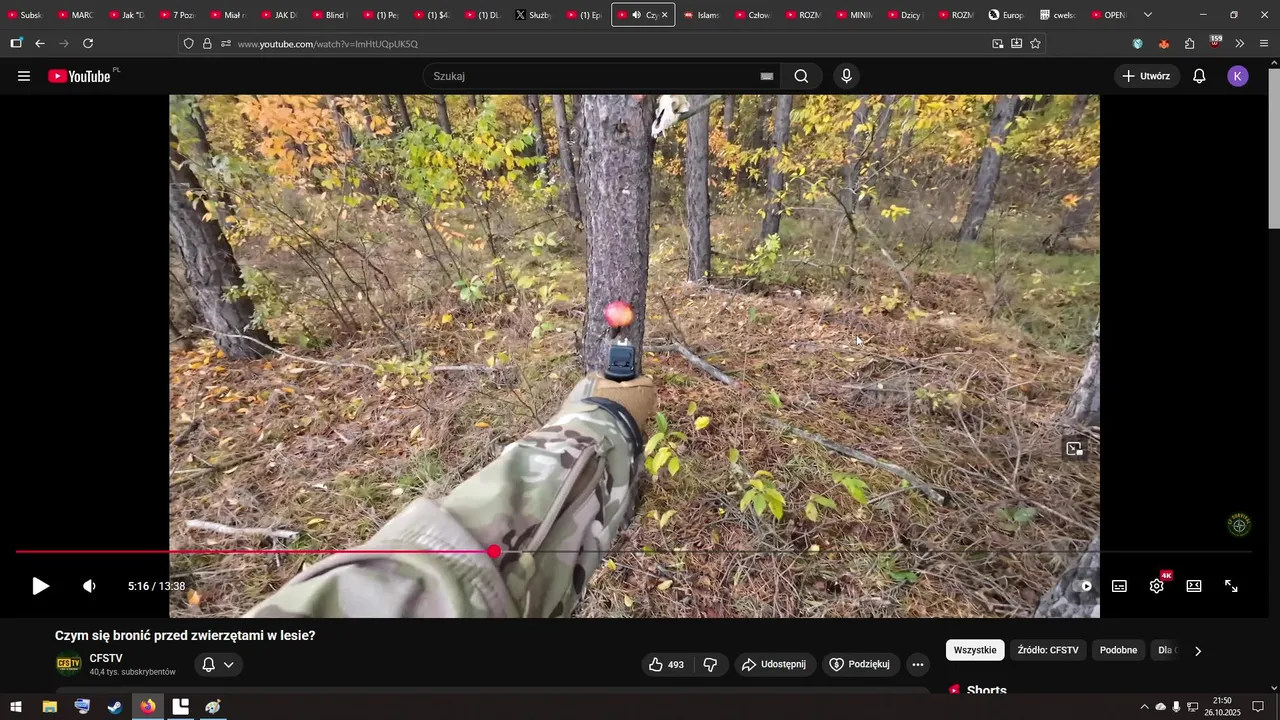Switch to the Blind browser tab
The image size is (1280, 720).
pos(329,15)
